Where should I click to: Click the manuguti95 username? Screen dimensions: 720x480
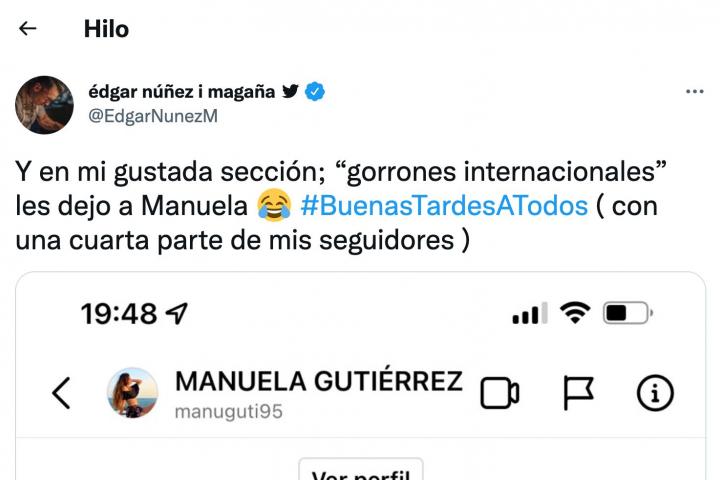click(228, 412)
